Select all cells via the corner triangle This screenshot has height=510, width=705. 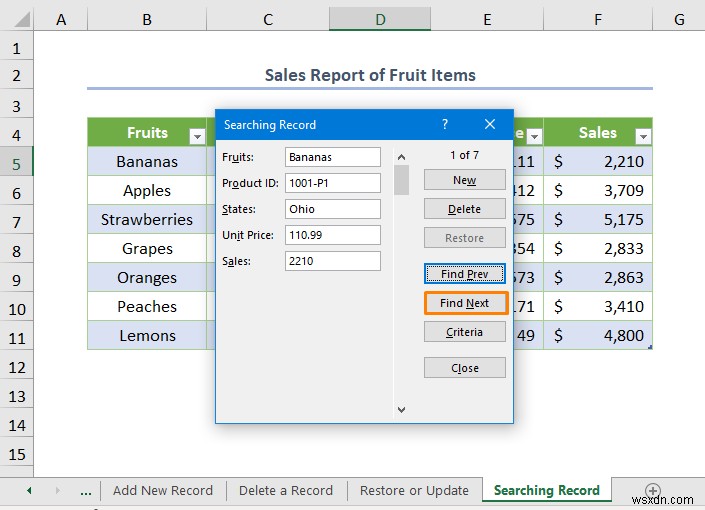21,19
